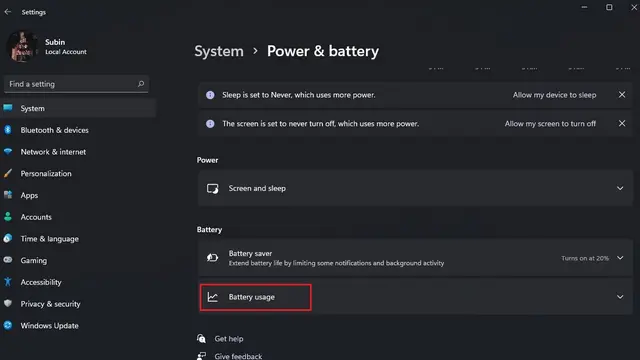The width and height of the screenshot is (640, 360).
Task: Click the Network & internet wifi icon
Action: click(8, 151)
